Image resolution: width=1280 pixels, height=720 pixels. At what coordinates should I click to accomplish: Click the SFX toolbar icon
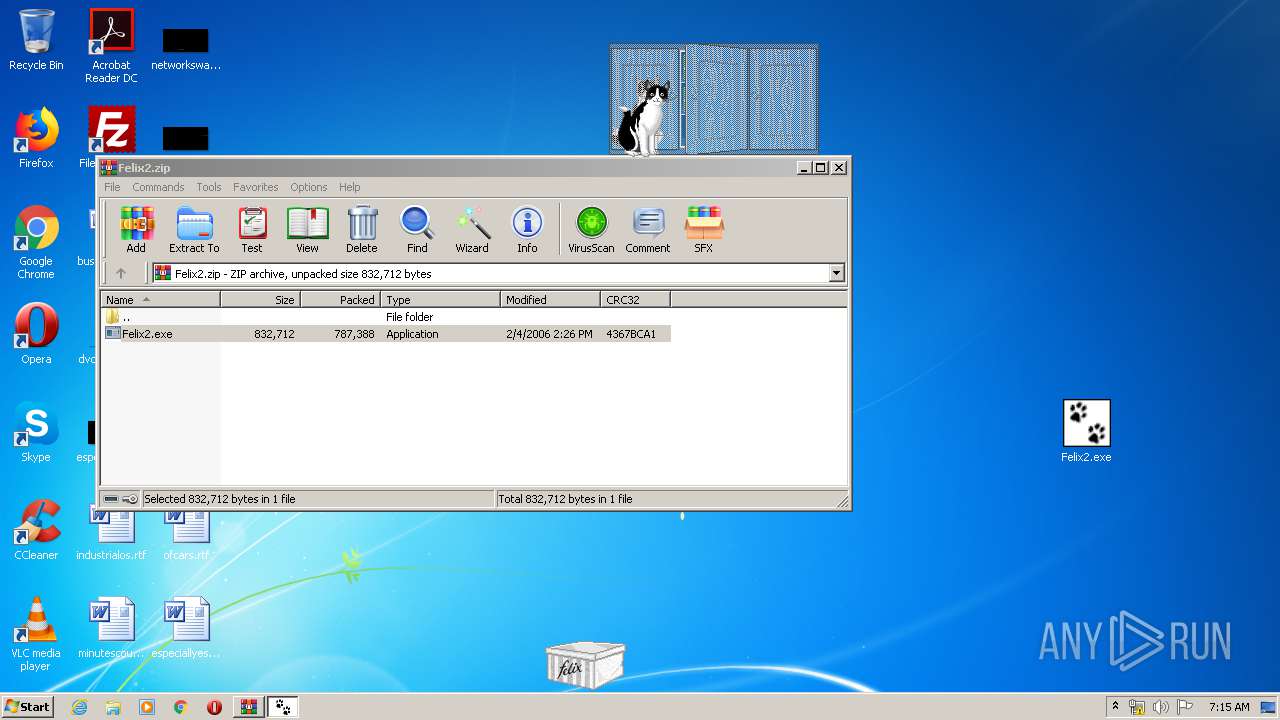[x=704, y=229]
